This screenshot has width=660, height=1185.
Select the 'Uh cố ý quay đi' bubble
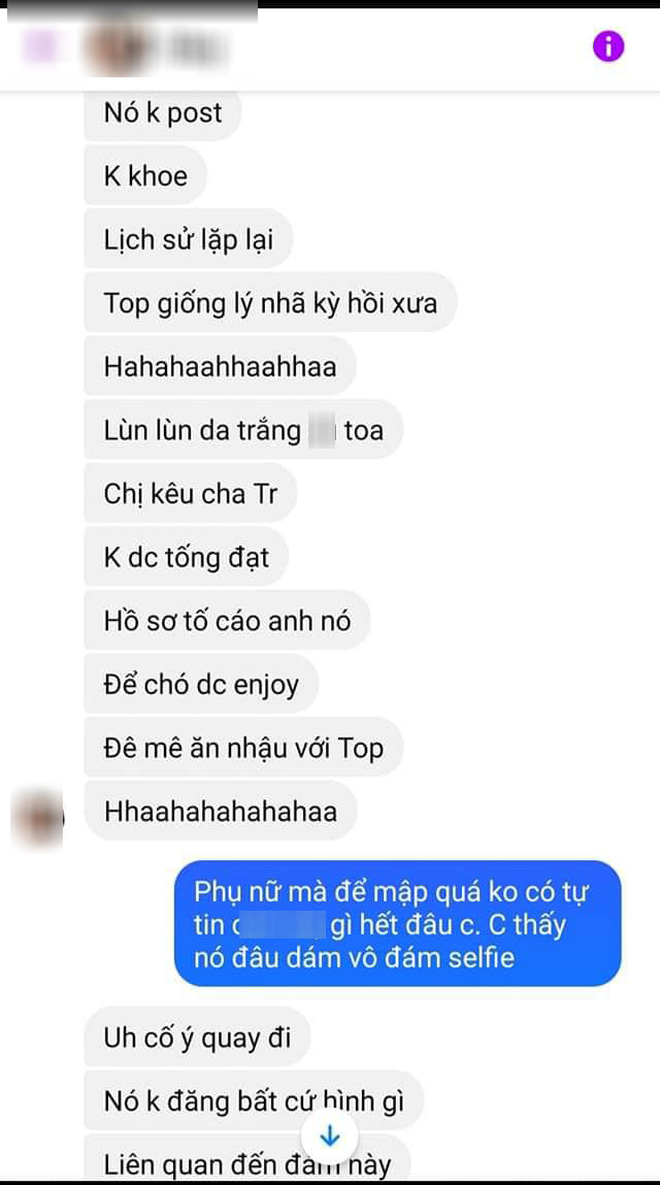tap(197, 1038)
